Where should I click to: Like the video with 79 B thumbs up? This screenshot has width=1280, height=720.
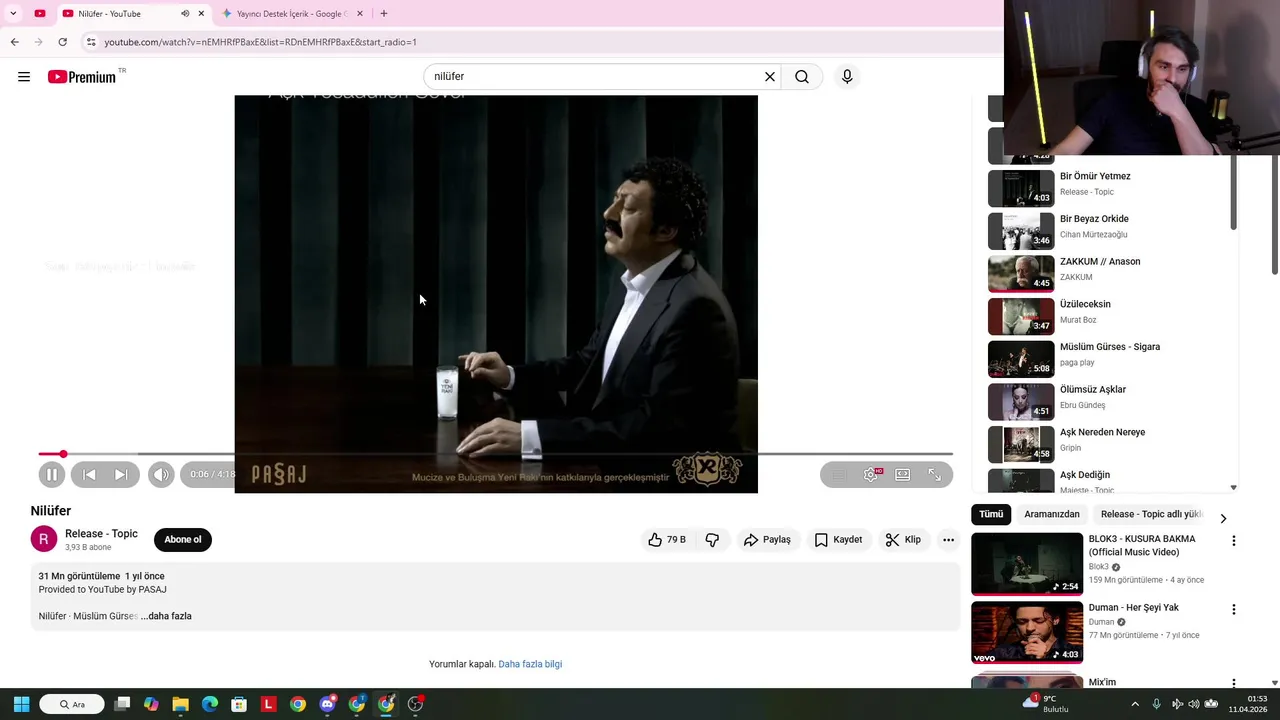(x=667, y=540)
